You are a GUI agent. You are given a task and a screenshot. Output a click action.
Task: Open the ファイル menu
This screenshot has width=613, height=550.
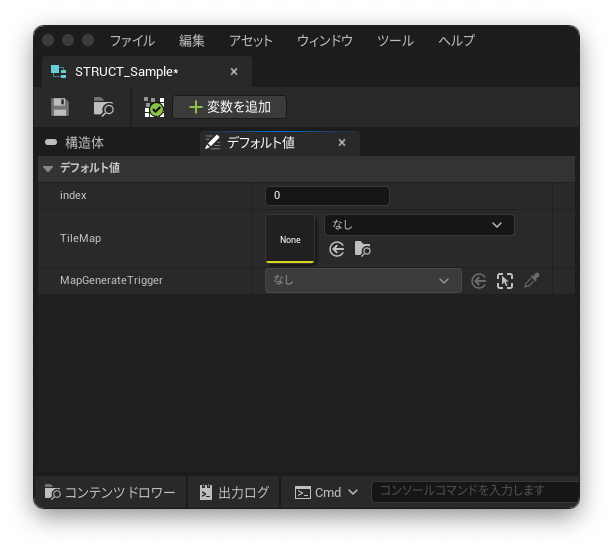[132, 41]
